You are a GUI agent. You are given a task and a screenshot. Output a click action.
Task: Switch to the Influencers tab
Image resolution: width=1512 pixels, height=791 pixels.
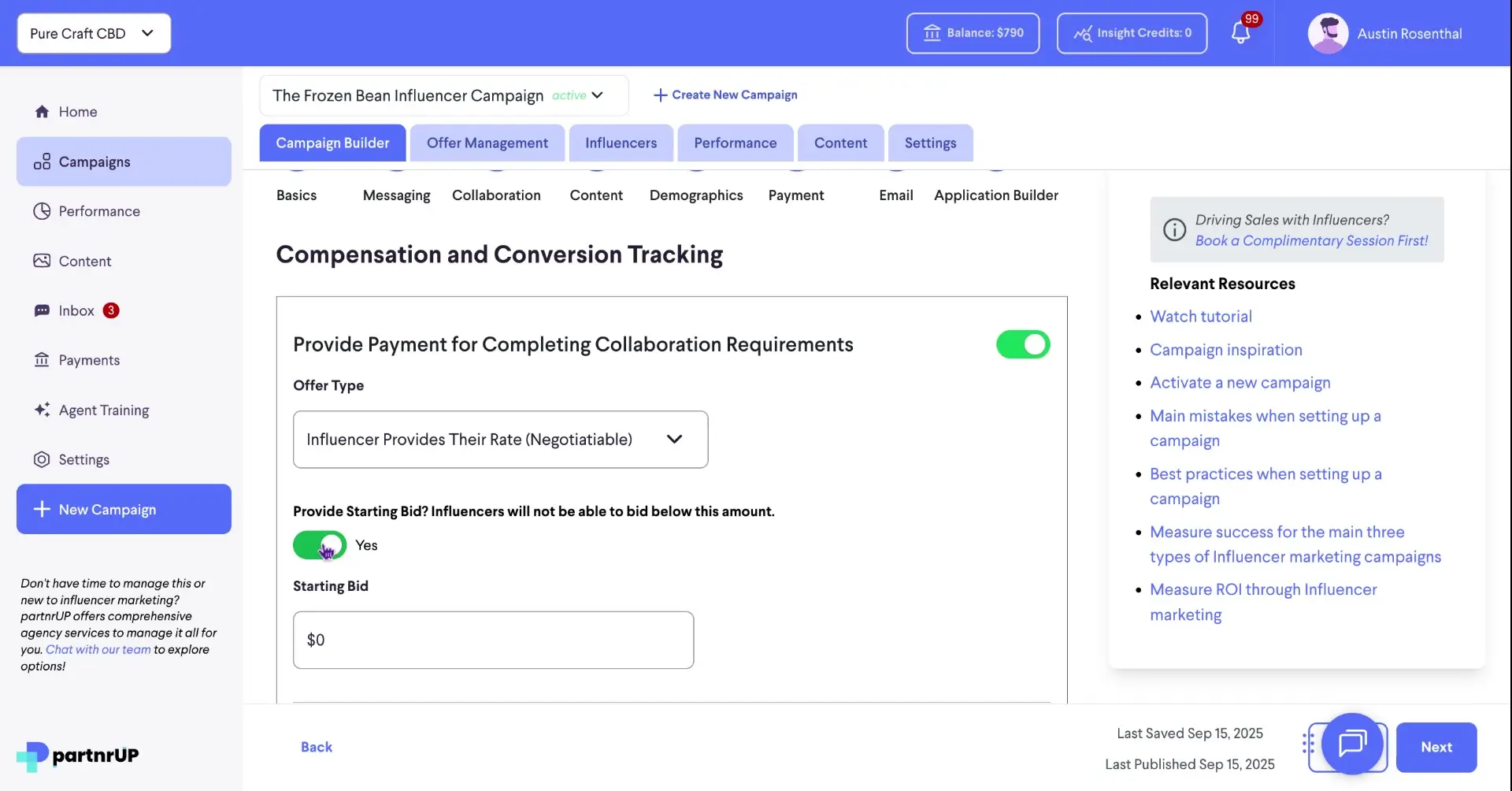coord(621,143)
